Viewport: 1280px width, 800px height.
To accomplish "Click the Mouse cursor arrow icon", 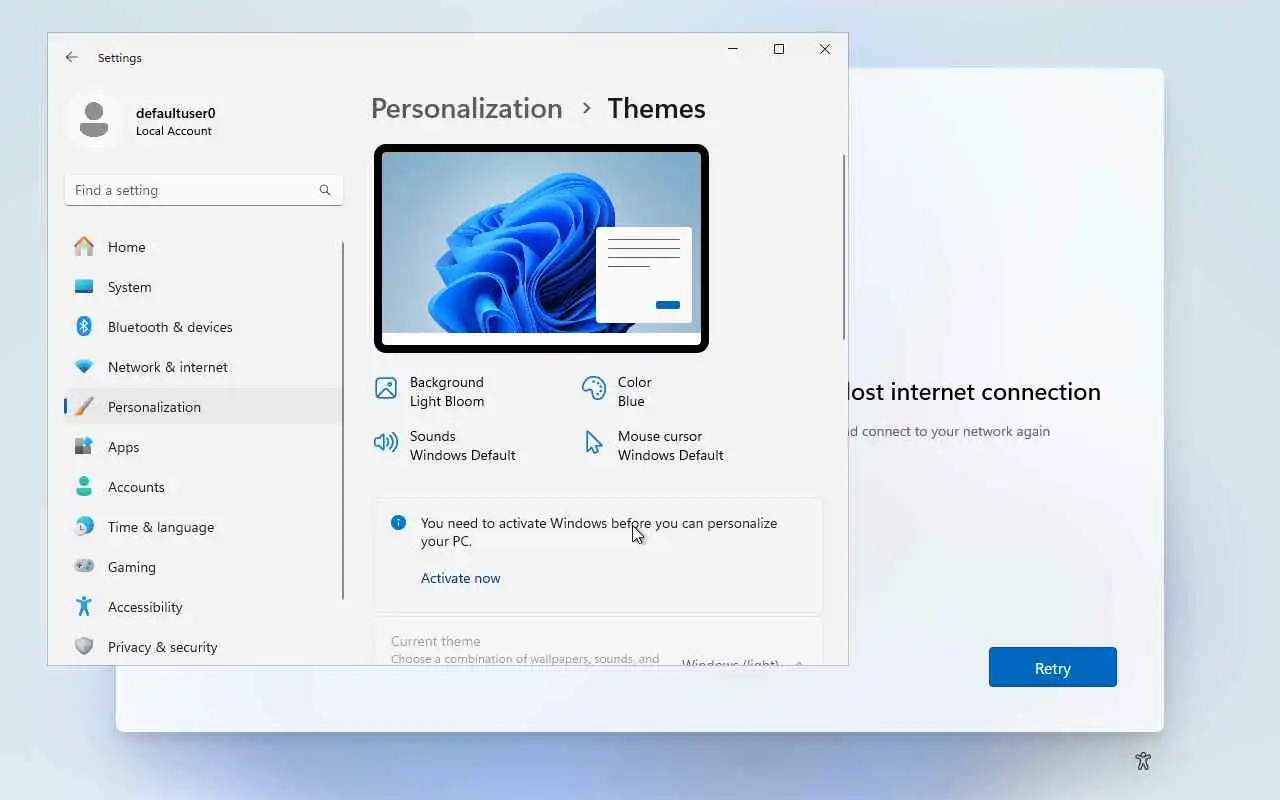I will pos(594,442).
